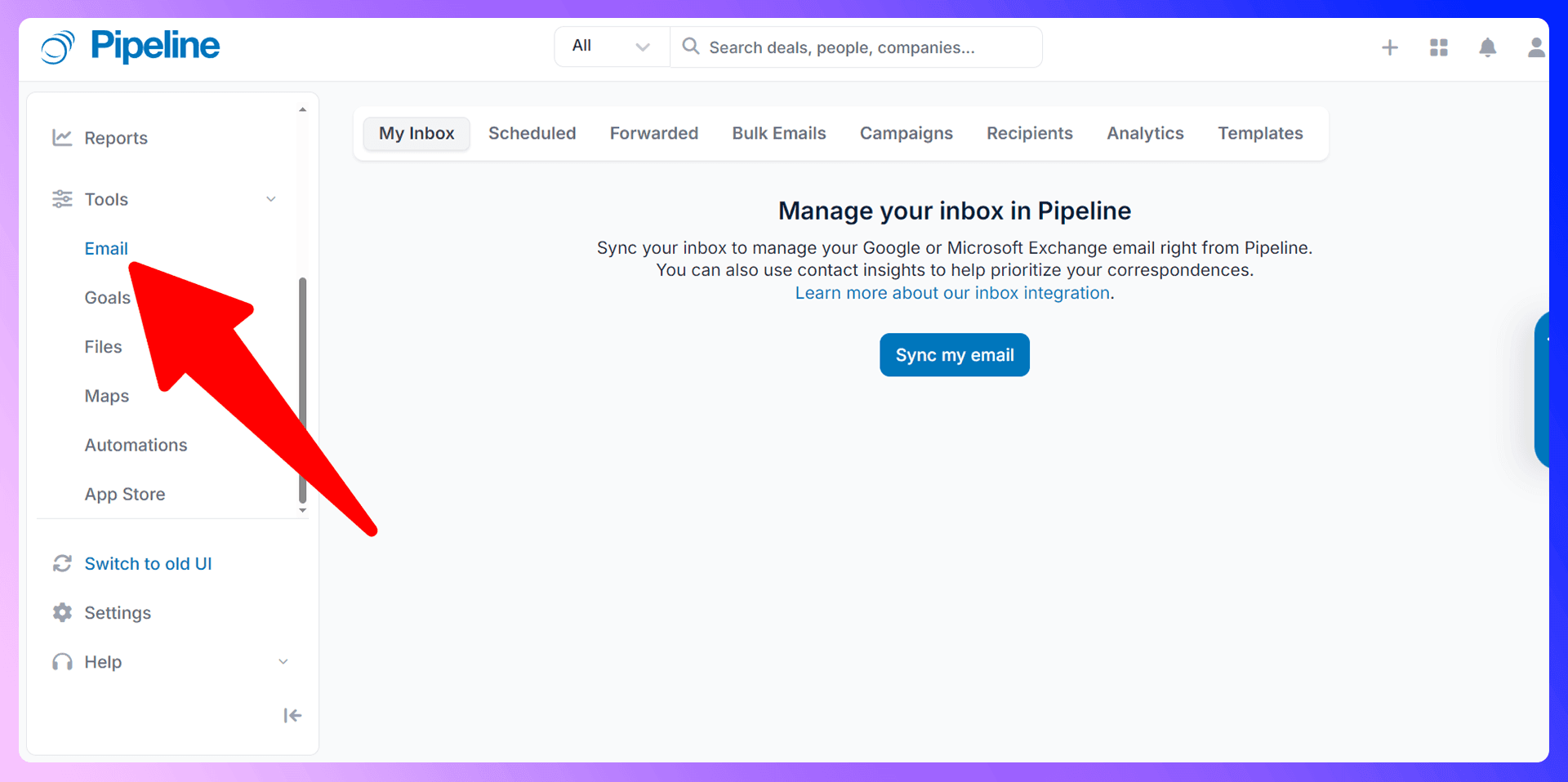
Task: Click the Reports chart icon
Action: [x=62, y=137]
